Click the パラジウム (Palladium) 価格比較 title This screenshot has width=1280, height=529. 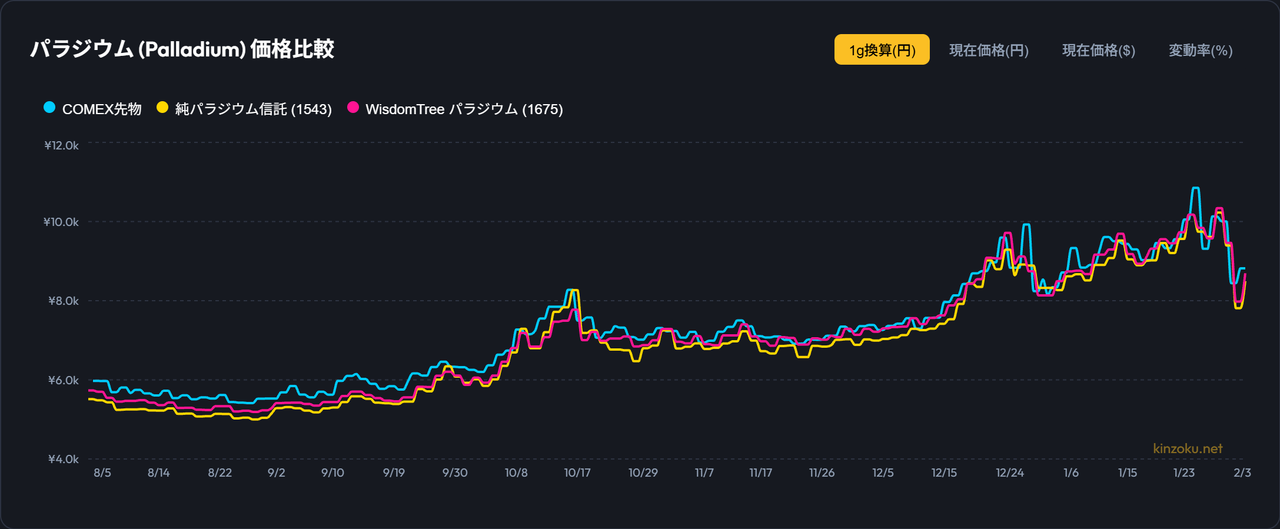(x=182, y=49)
